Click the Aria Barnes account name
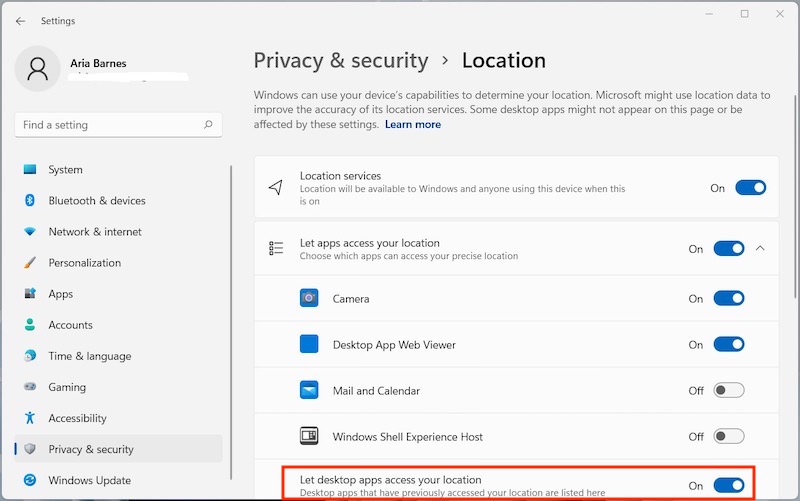 point(98,63)
